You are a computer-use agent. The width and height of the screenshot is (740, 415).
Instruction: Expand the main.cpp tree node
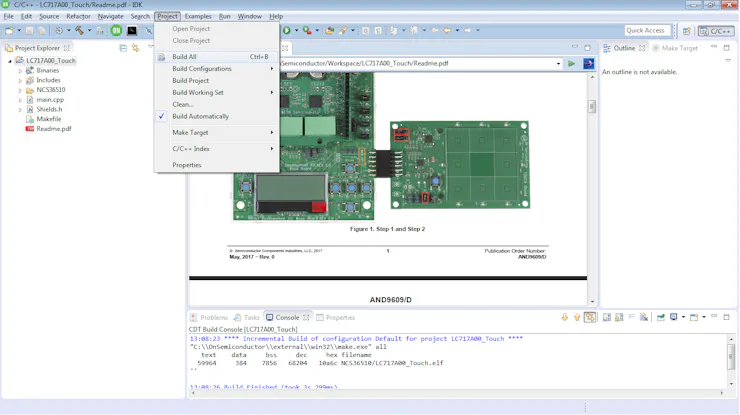pyautogui.click(x=20, y=100)
